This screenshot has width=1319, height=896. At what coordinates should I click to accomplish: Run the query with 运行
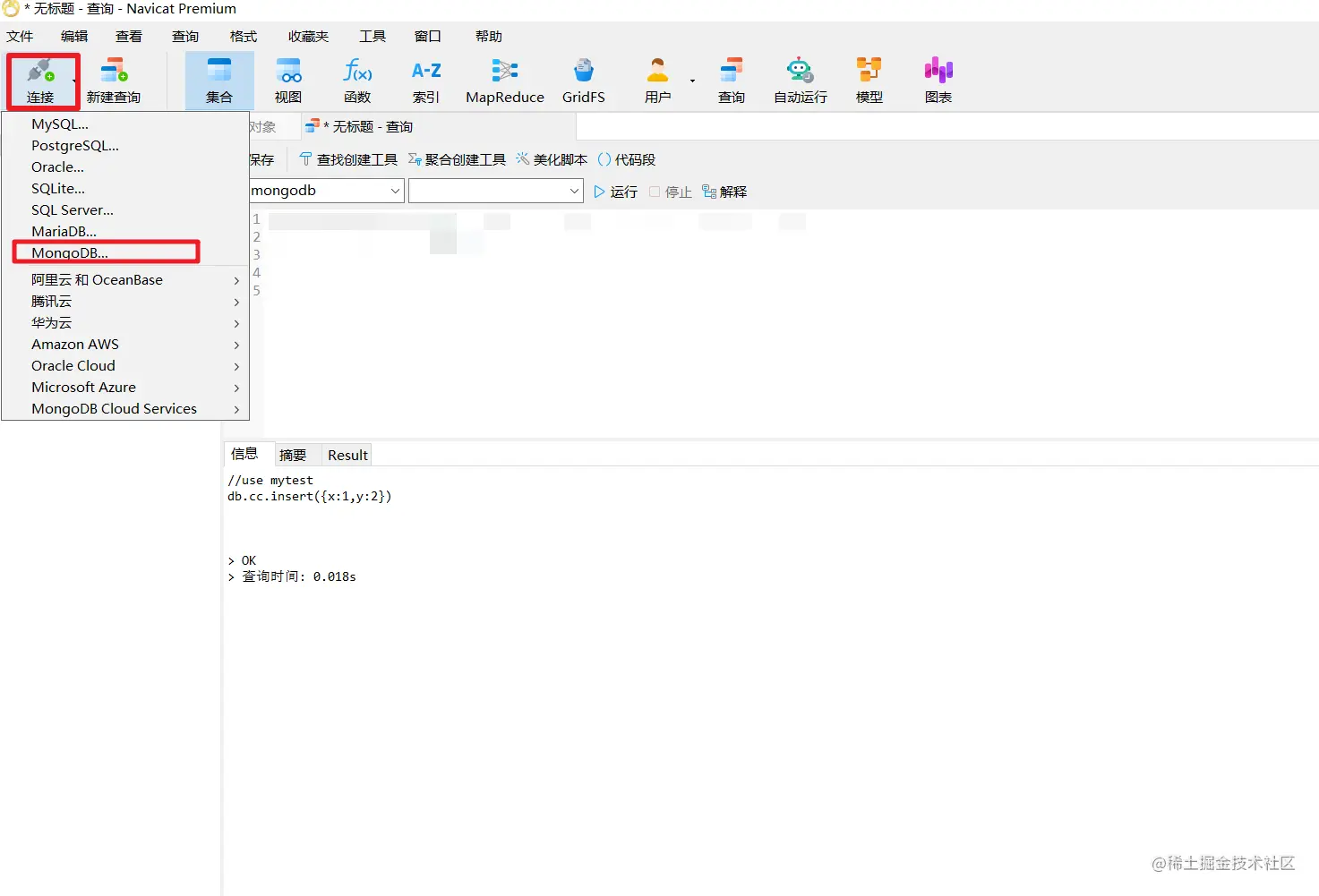[x=616, y=192]
